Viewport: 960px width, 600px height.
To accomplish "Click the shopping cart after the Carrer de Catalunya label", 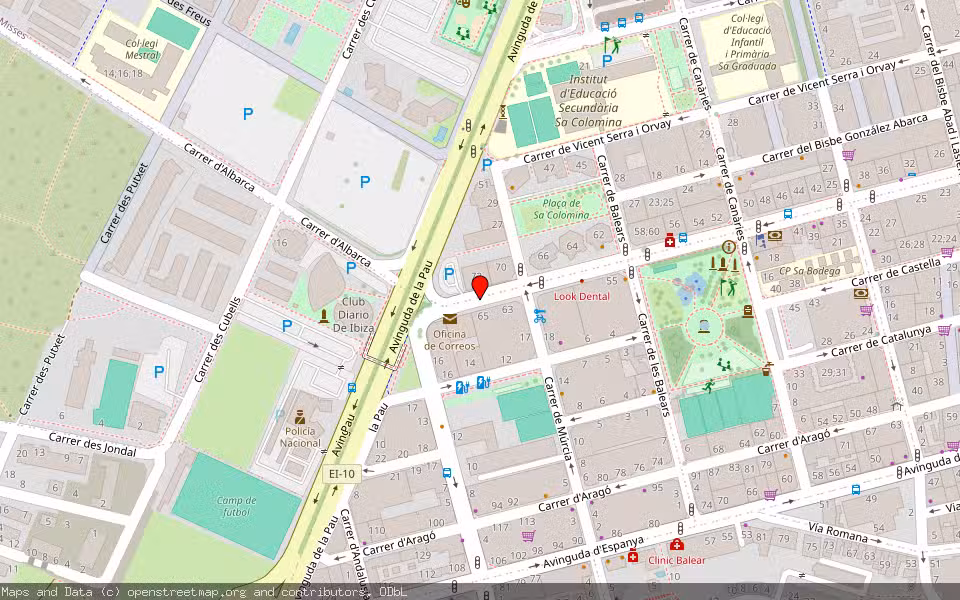I will click(944, 331).
